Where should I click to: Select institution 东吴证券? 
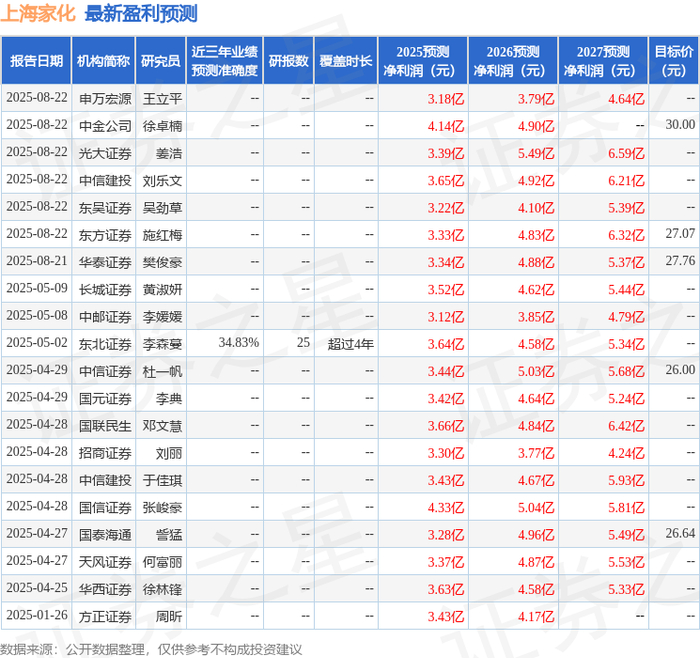(105, 208)
